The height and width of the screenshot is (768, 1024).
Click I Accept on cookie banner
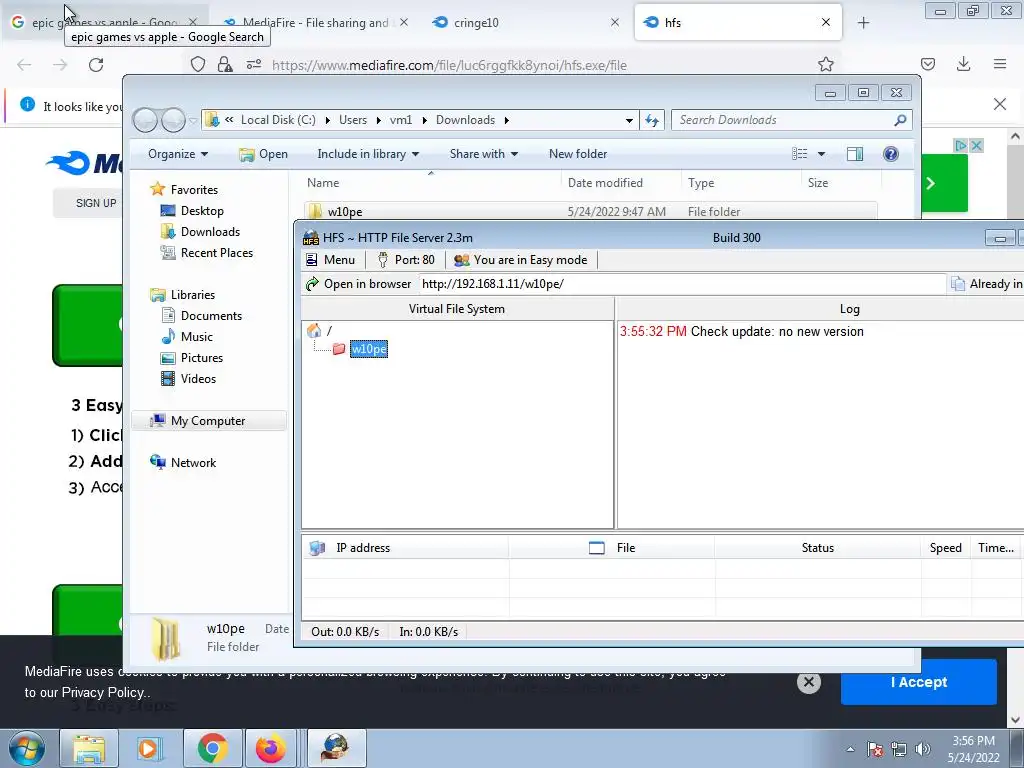[919, 682]
